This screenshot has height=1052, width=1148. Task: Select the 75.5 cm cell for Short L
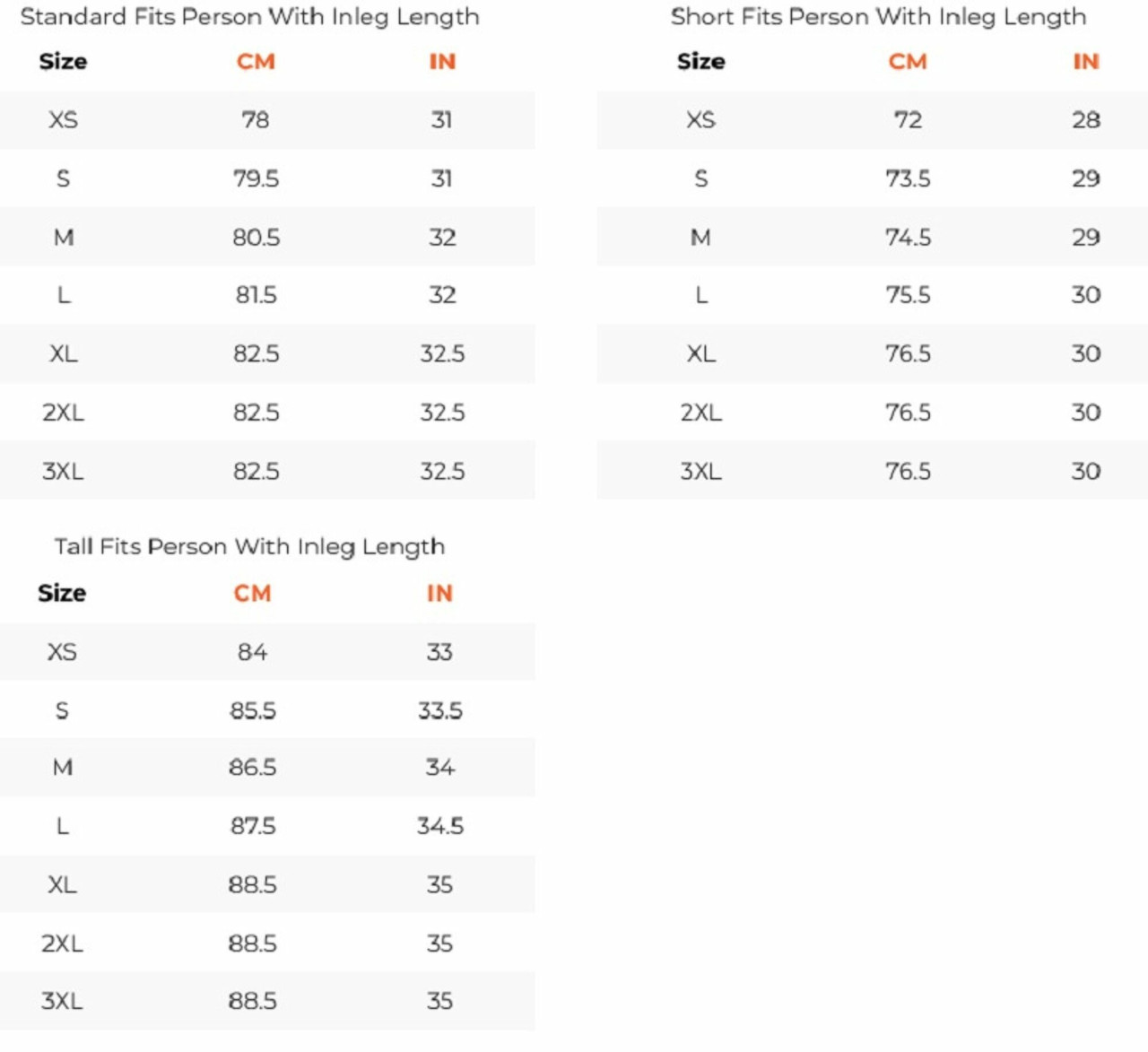coord(908,295)
